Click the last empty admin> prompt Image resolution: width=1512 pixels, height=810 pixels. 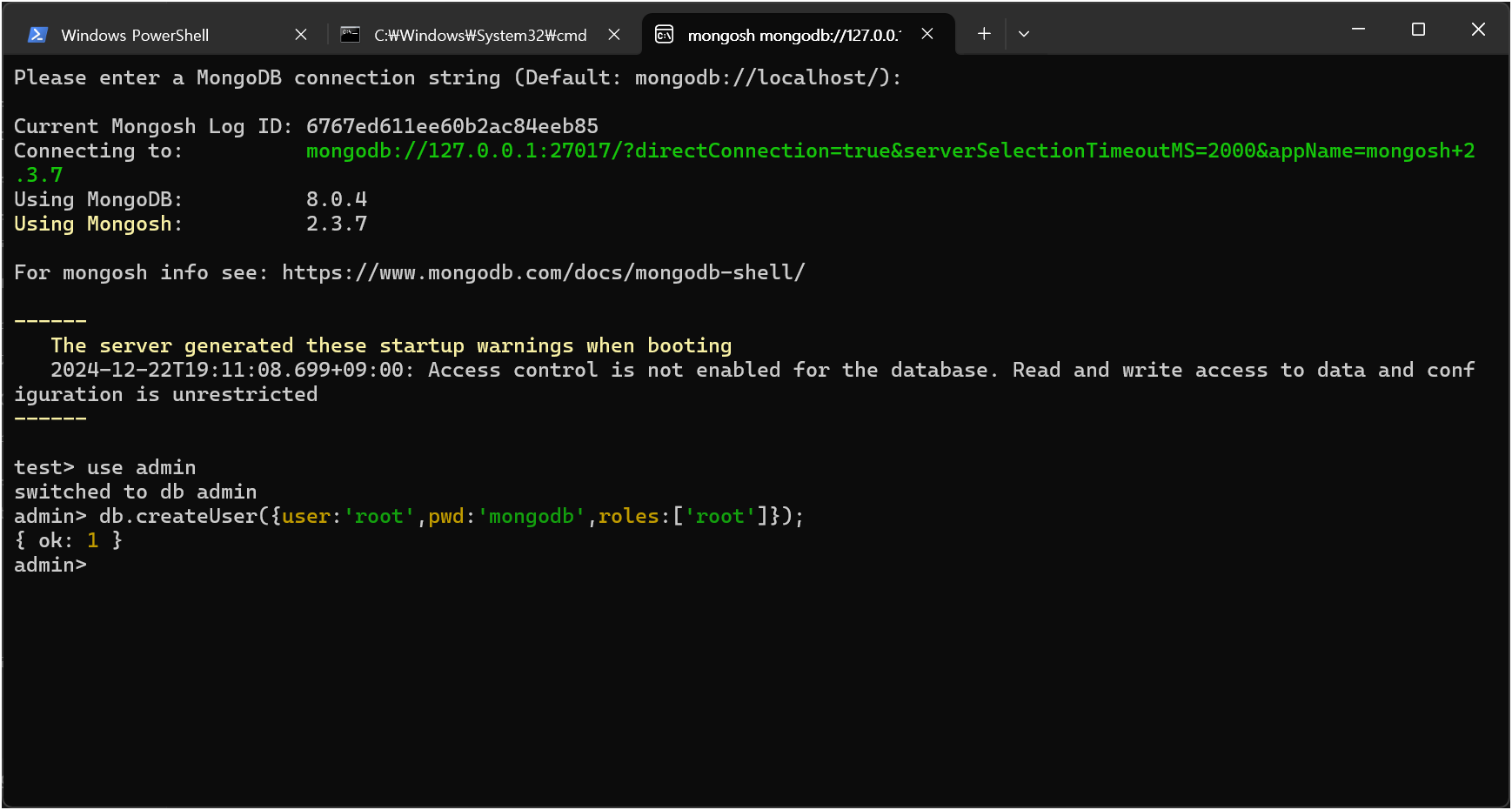point(50,565)
